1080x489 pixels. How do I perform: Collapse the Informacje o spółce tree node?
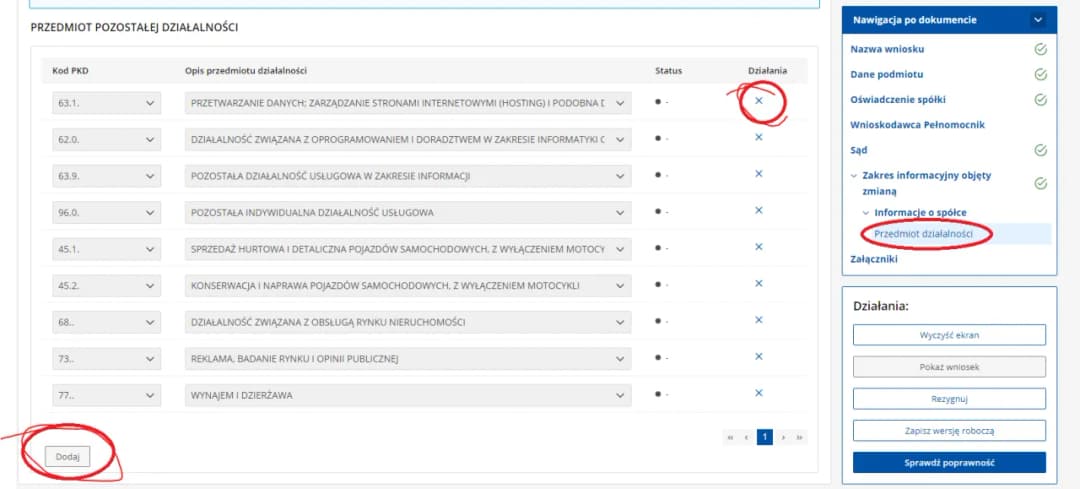(866, 212)
